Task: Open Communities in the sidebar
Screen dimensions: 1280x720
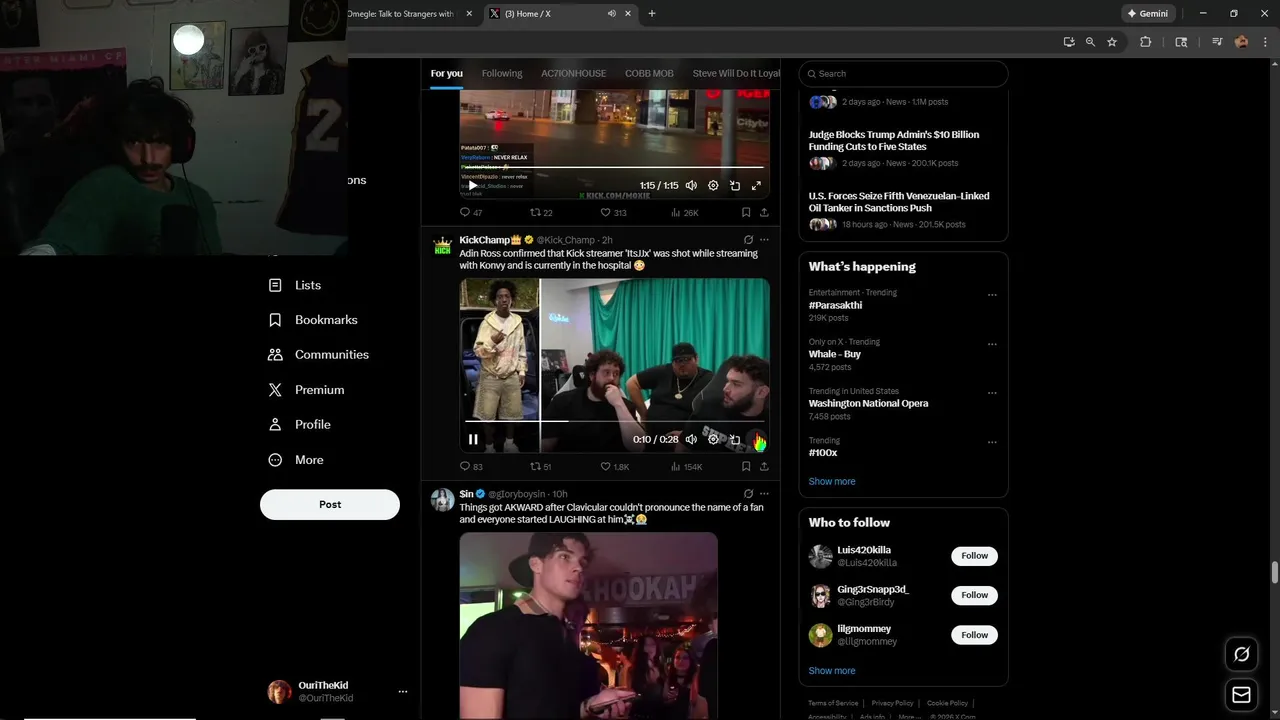Action: point(318,355)
